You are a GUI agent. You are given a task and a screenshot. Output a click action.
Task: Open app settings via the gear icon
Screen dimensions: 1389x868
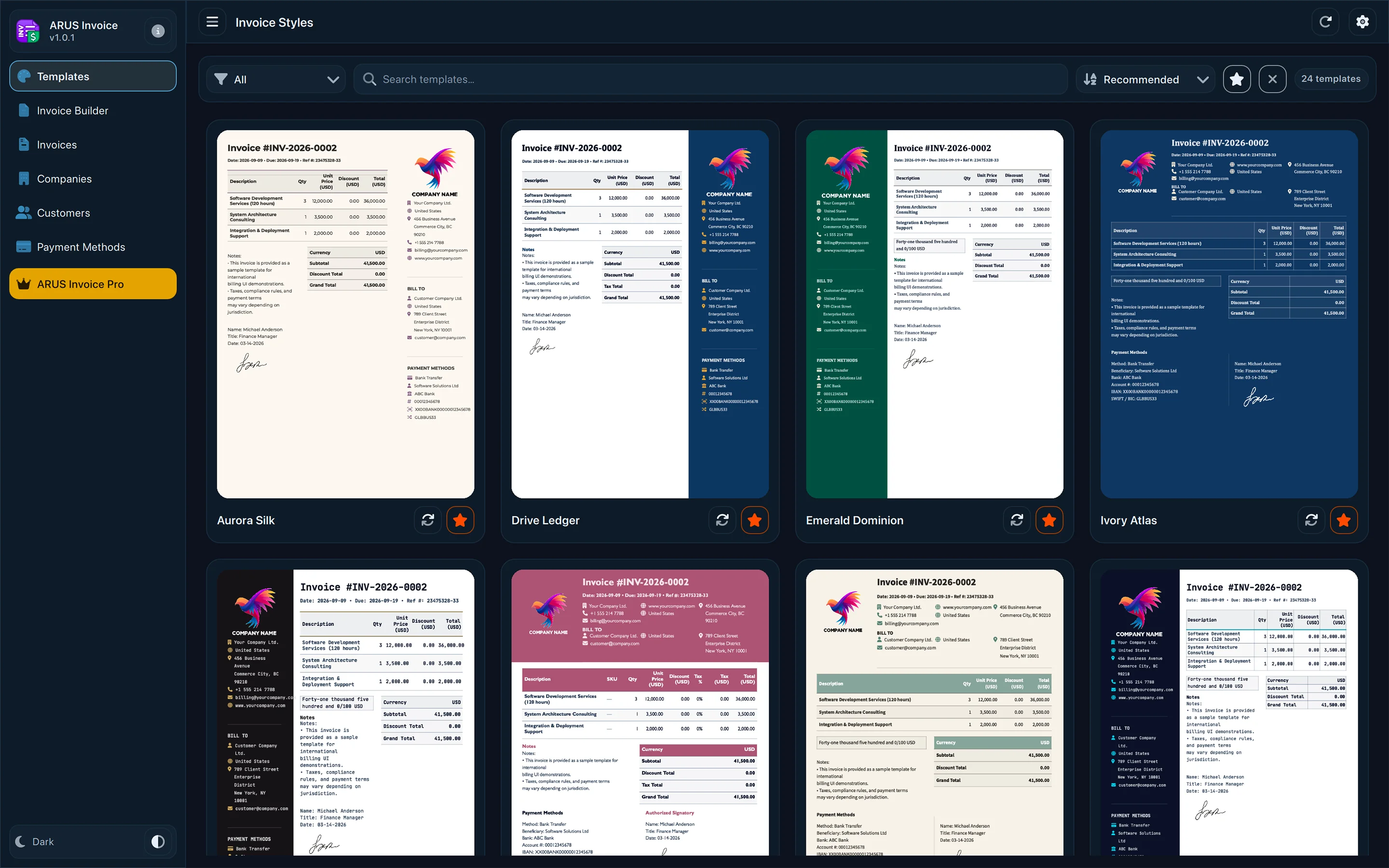tap(1362, 22)
